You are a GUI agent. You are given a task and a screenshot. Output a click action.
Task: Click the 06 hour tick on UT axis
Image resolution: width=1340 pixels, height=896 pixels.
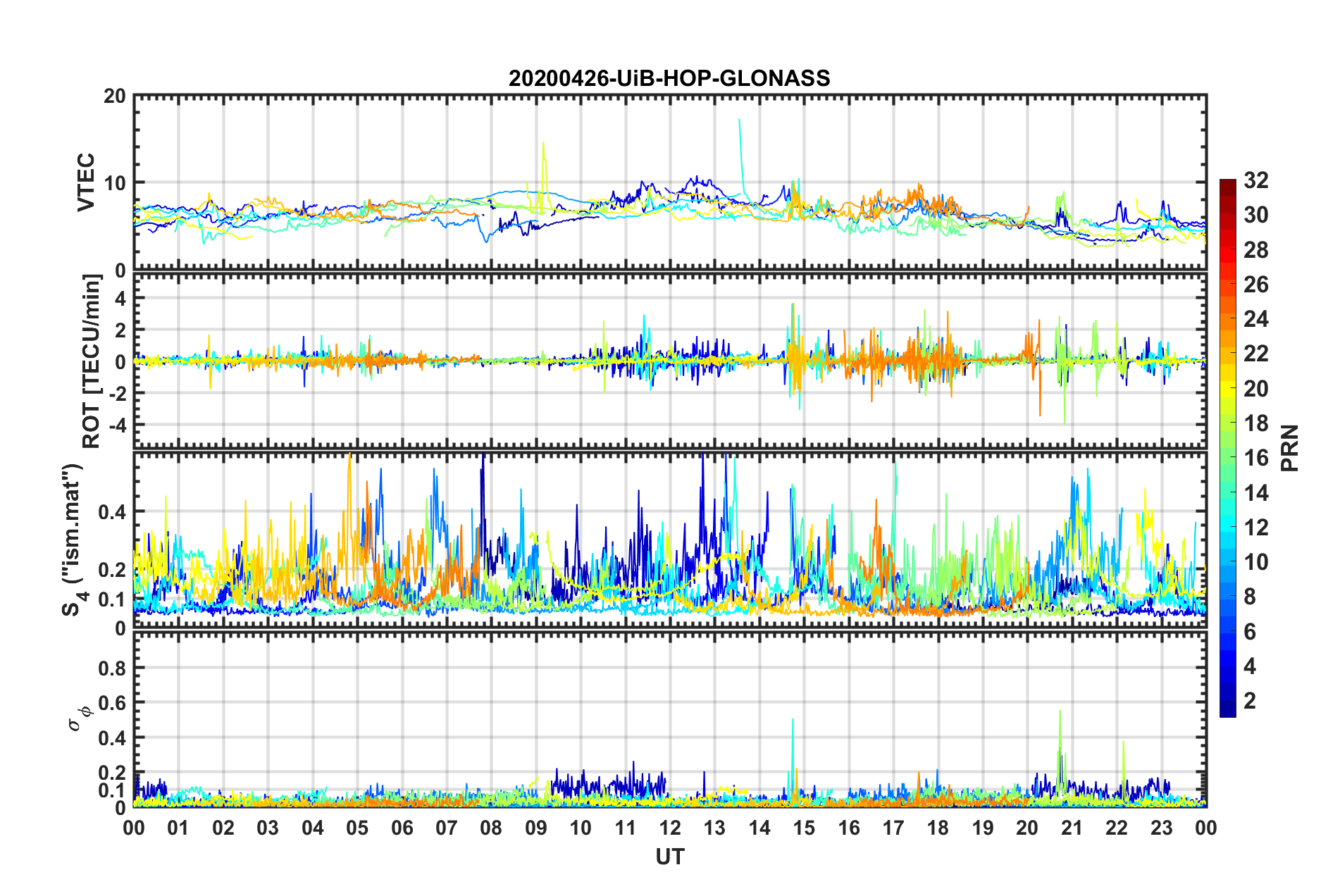(402, 828)
